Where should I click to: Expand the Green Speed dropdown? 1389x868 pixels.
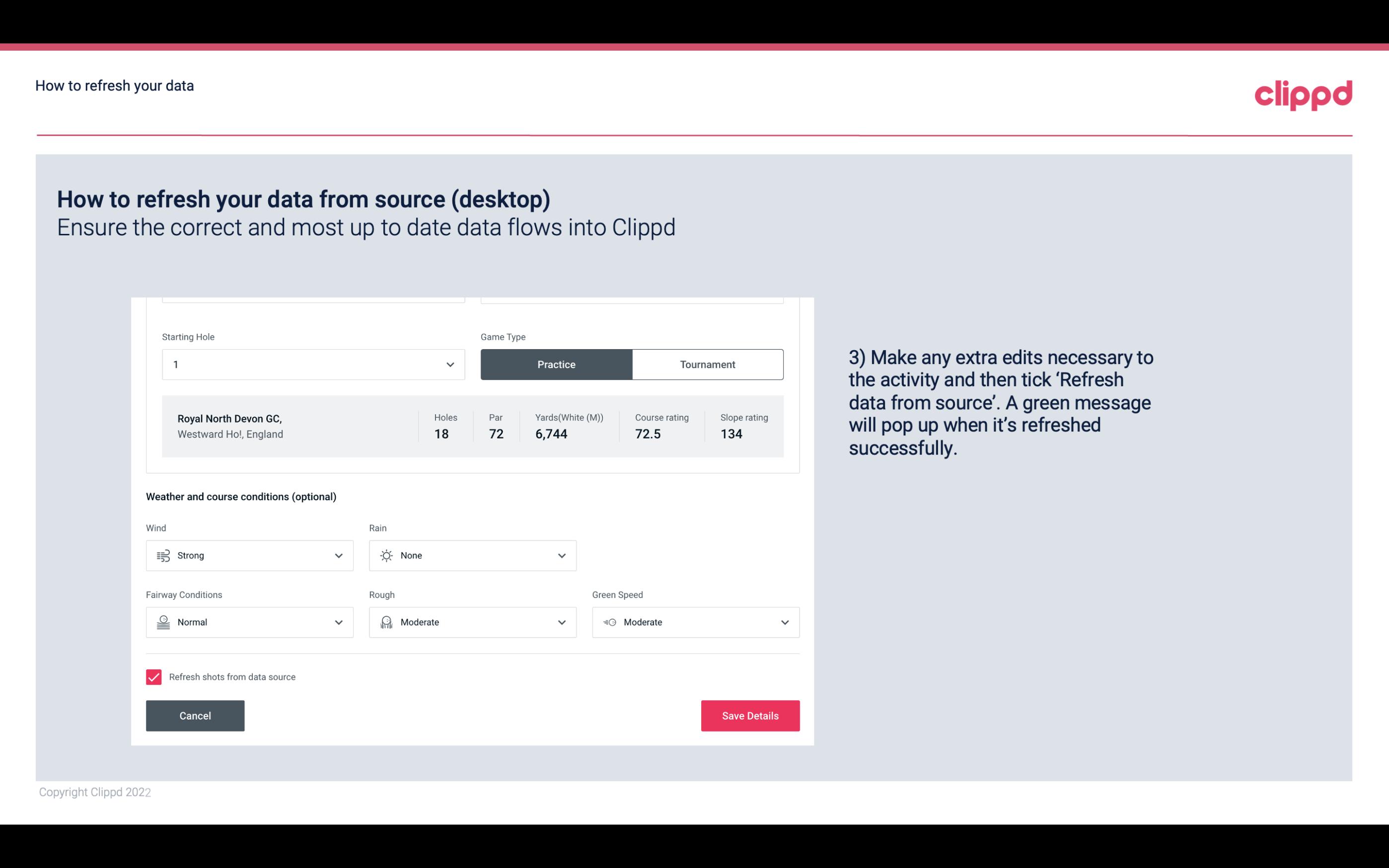[x=784, y=622]
